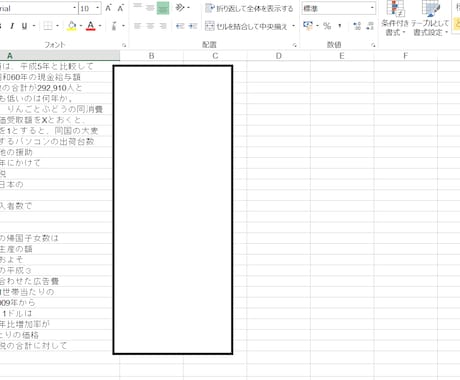This screenshot has width=460, height=380.
Task: Apply the yellow fill color bucket
Action: (72, 26)
